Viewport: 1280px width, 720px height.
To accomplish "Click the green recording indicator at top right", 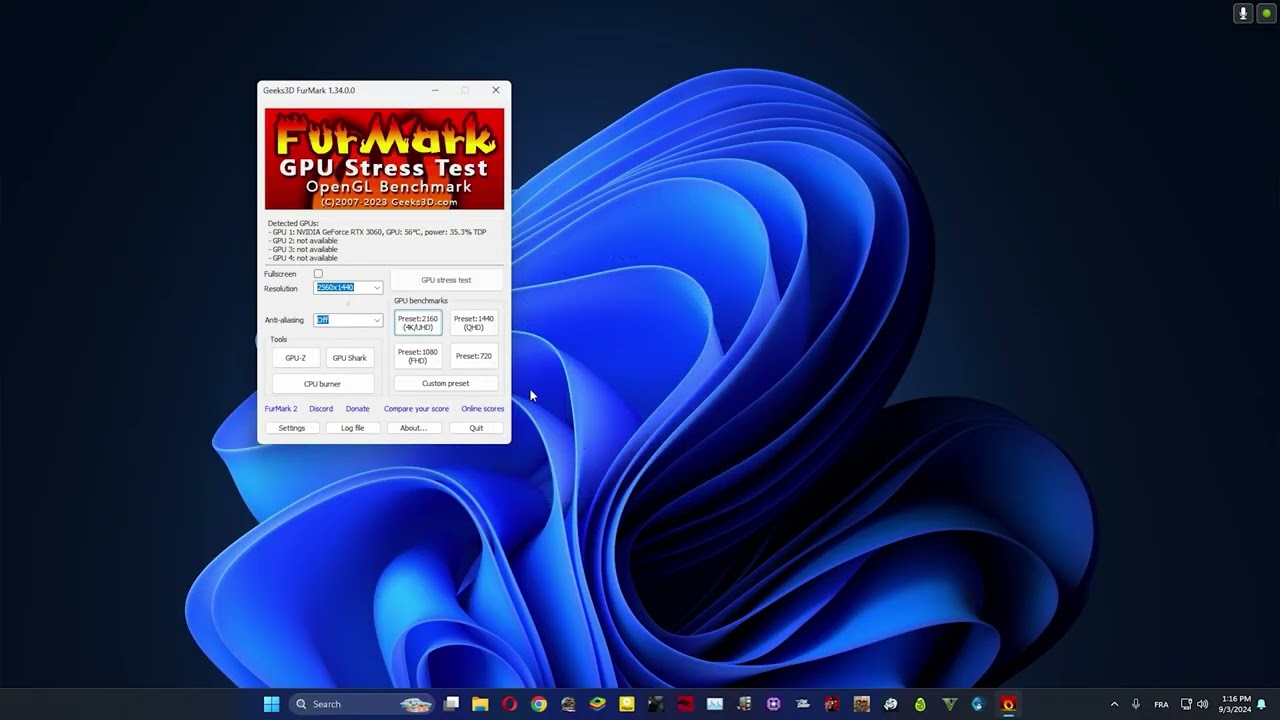I will pyautogui.click(x=1265, y=13).
